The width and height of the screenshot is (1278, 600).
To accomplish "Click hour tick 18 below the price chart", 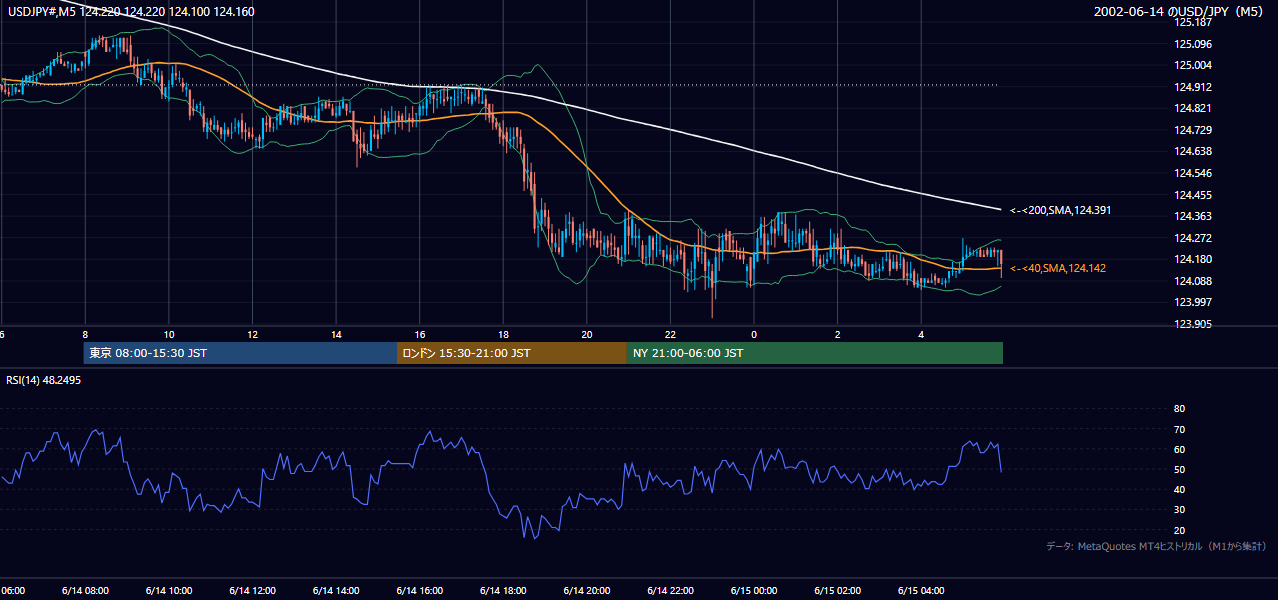I will point(504,334).
